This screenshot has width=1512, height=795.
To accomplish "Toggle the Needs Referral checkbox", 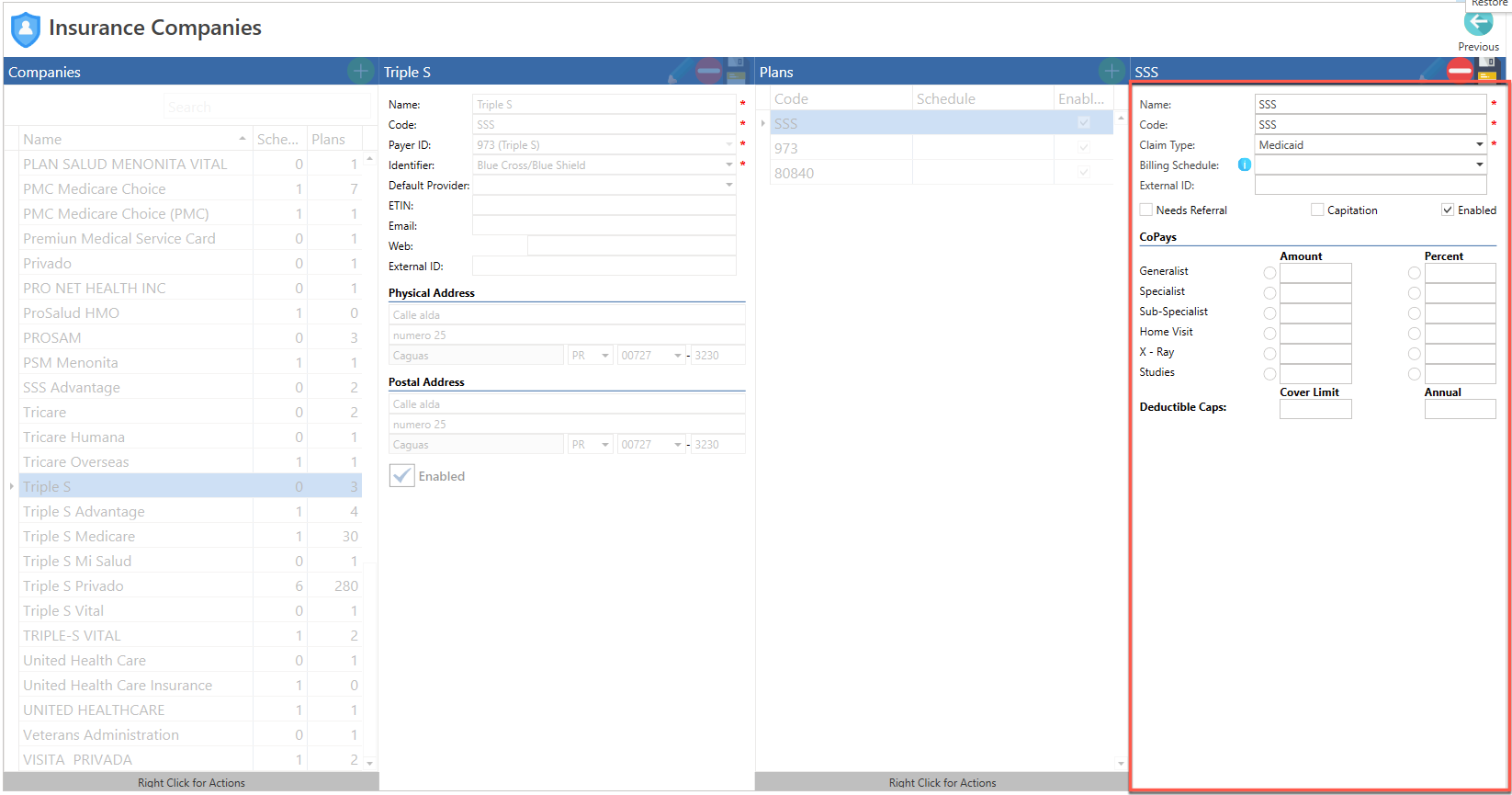I will (1145, 210).
